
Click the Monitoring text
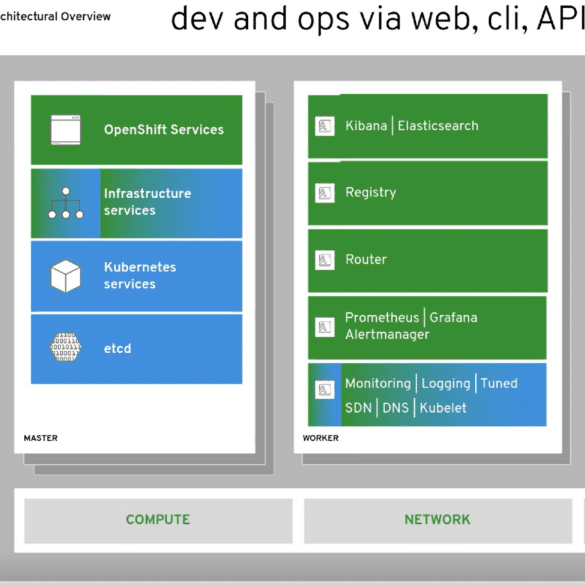point(378,384)
